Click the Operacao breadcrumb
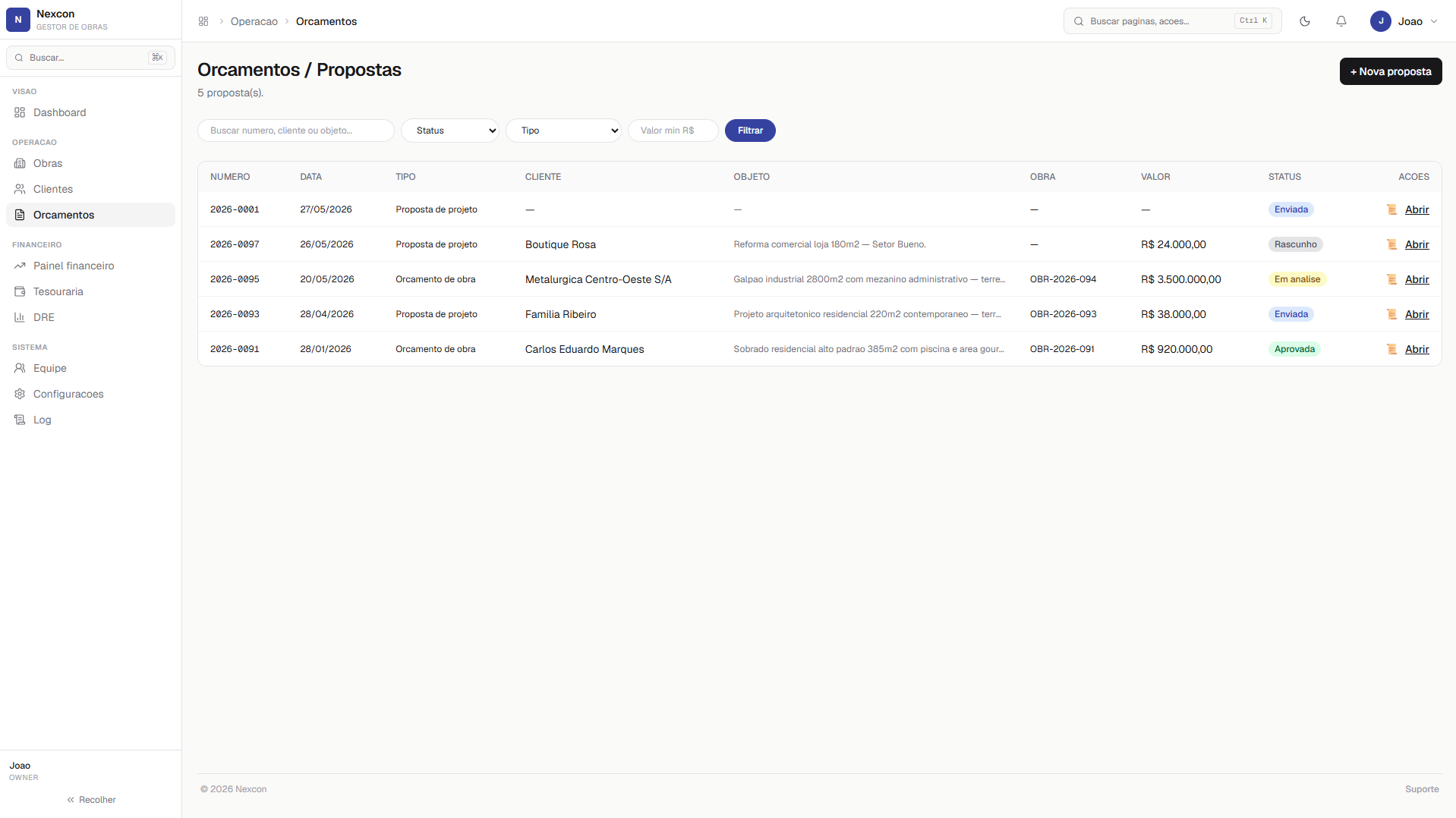Screen dimensions: 1456x818 coord(254,21)
